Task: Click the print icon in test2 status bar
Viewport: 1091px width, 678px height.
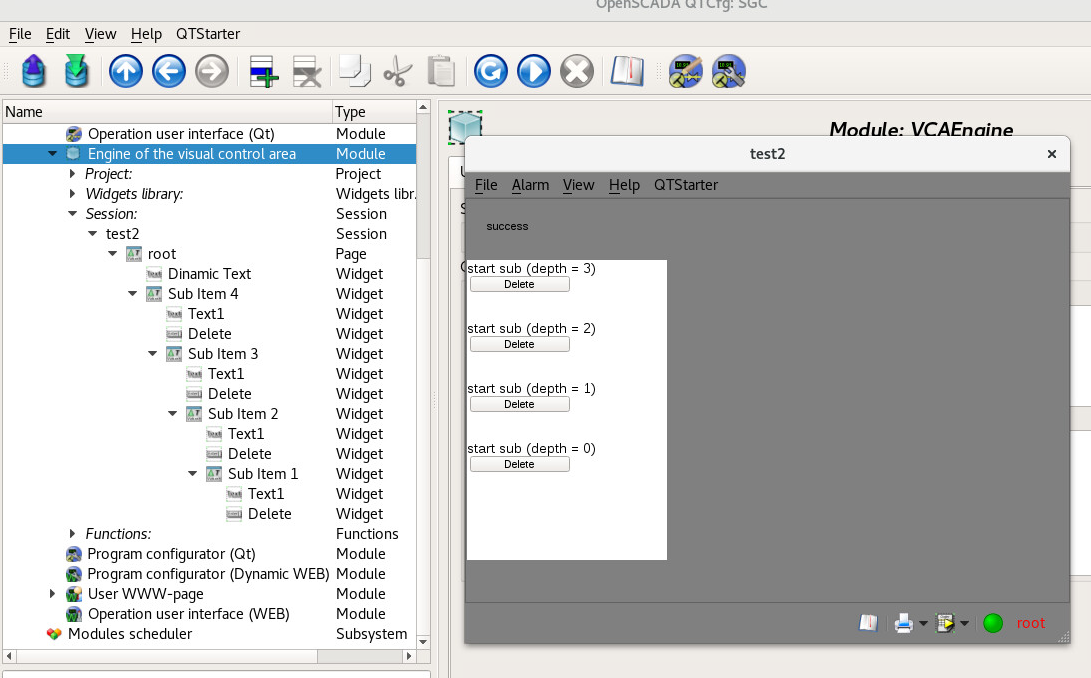Action: [x=903, y=624]
